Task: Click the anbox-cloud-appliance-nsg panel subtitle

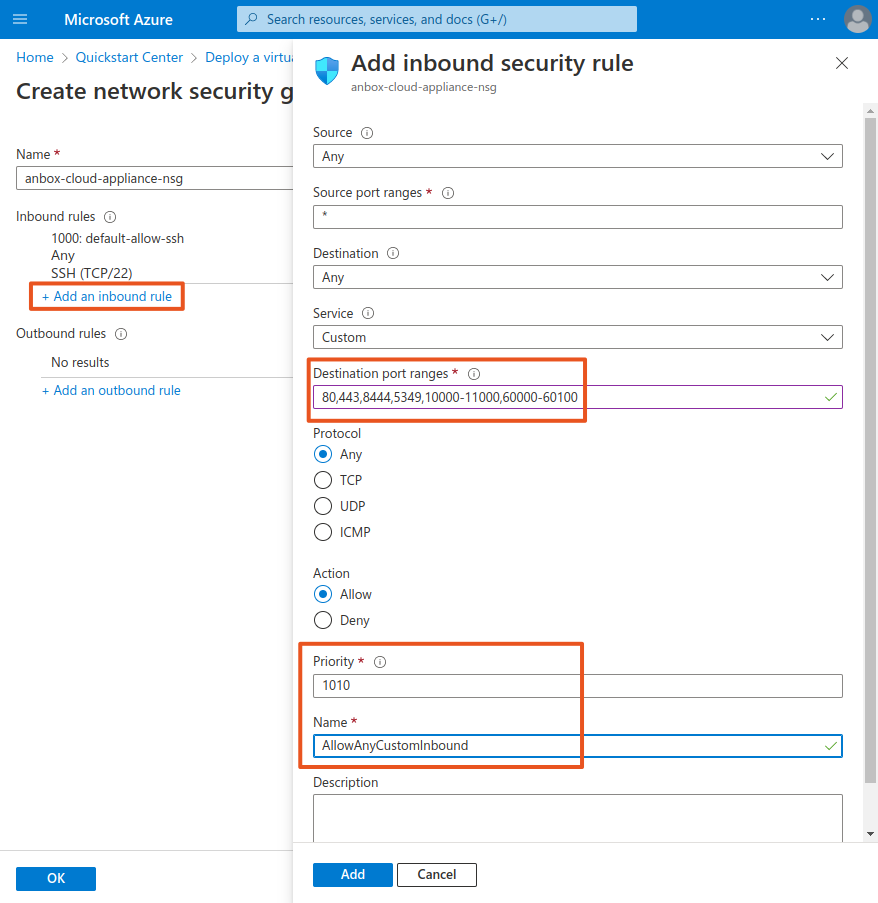Action: coord(424,87)
